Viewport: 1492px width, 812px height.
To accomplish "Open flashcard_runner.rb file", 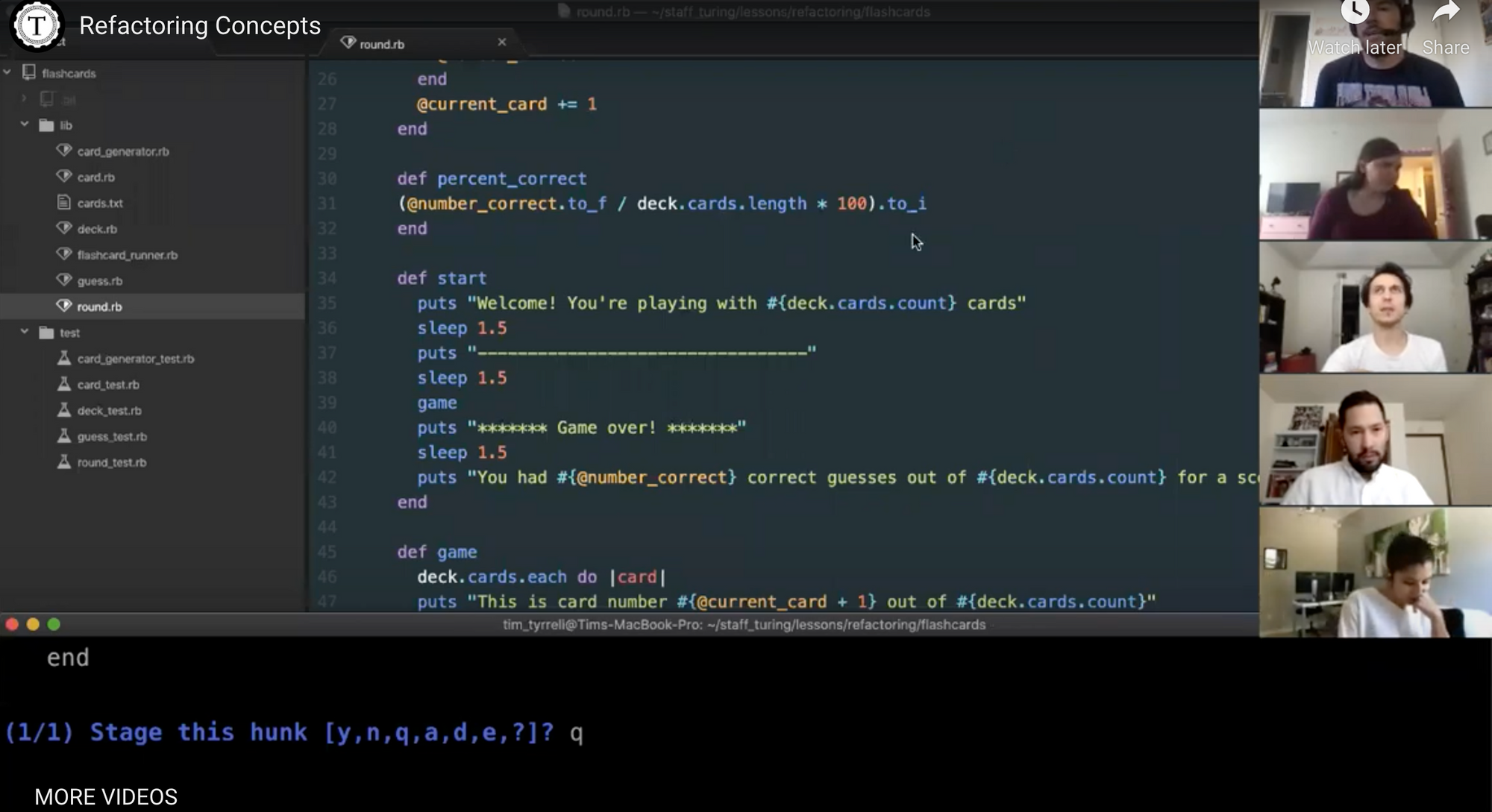I will coord(128,255).
